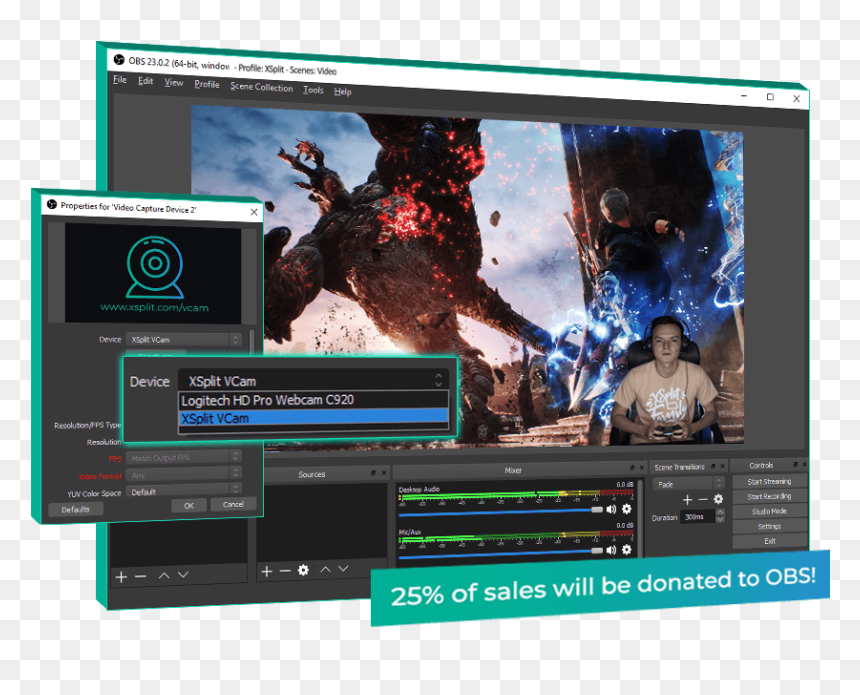860x695 pixels.
Task: Move scene up arrow
Action: (164, 575)
